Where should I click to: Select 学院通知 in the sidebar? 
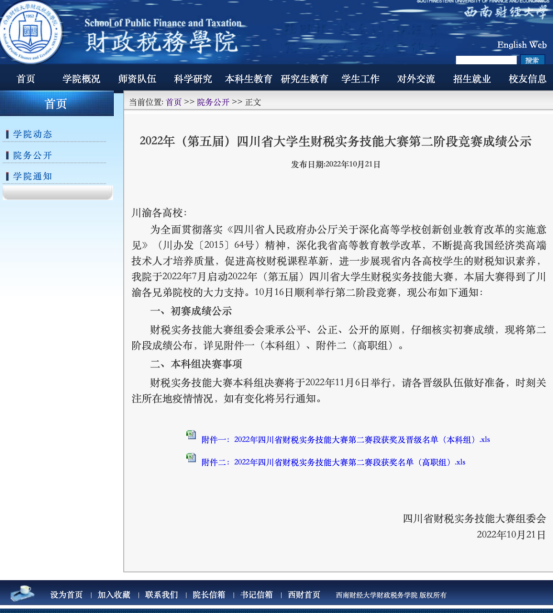[32, 176]
